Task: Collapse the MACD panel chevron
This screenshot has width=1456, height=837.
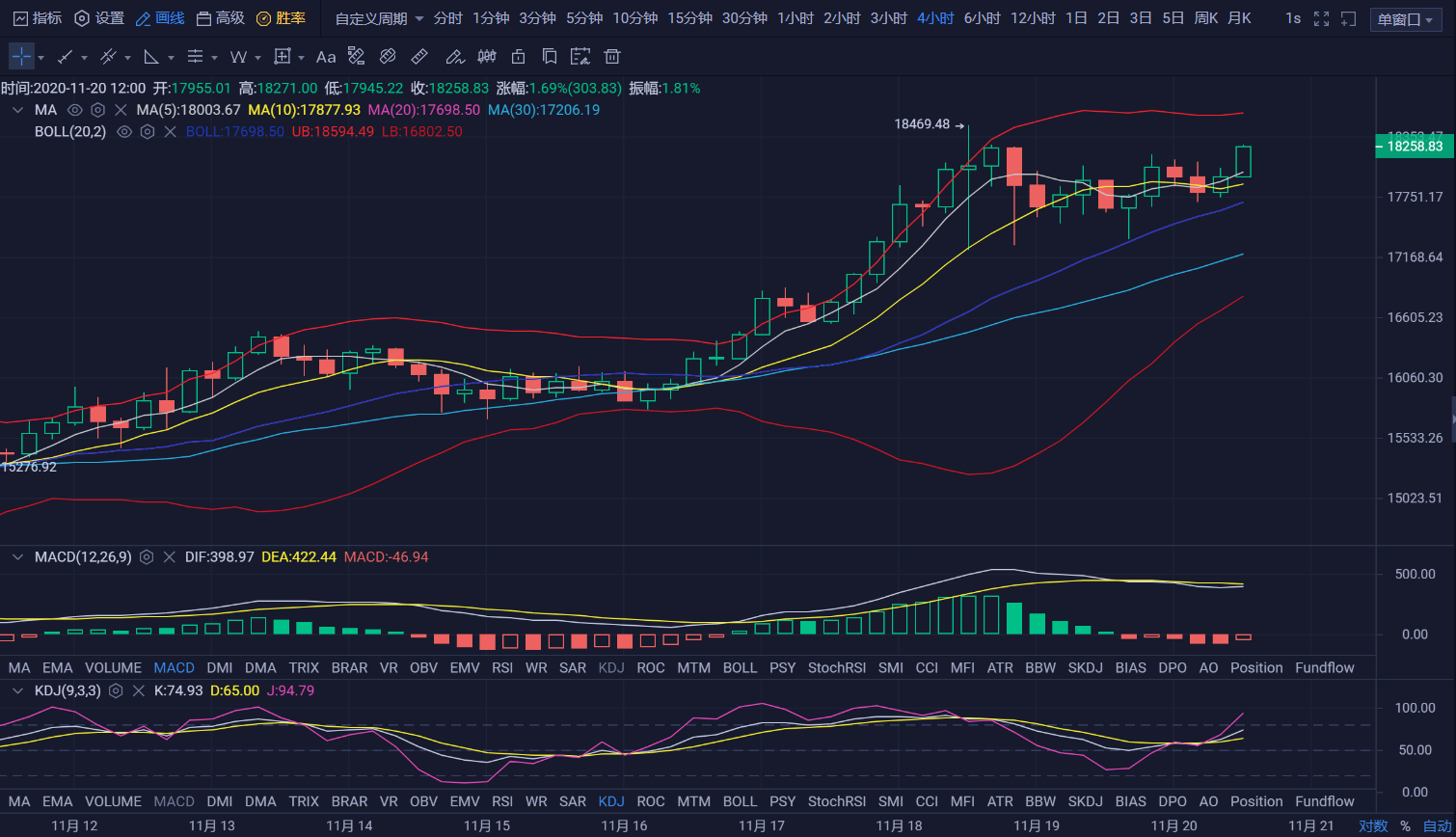Action: click(x=17, y=557)
